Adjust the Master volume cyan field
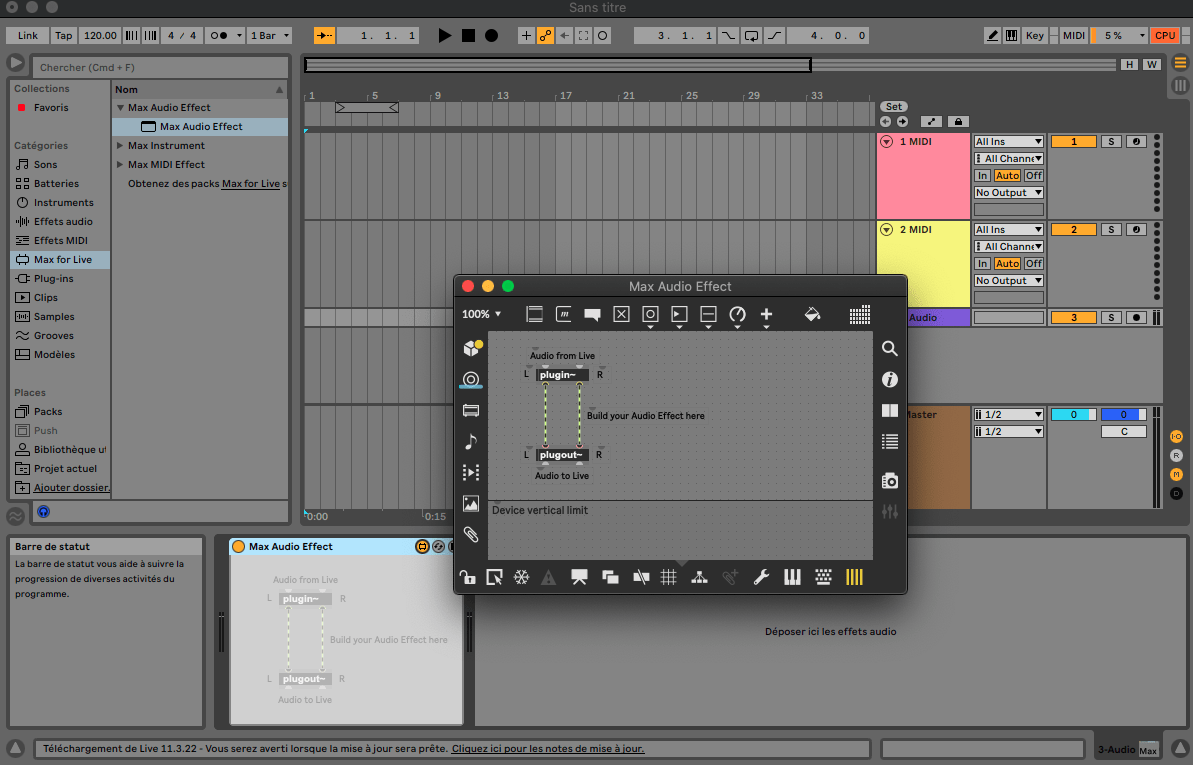1193x765 pixels. point(1074,414)
